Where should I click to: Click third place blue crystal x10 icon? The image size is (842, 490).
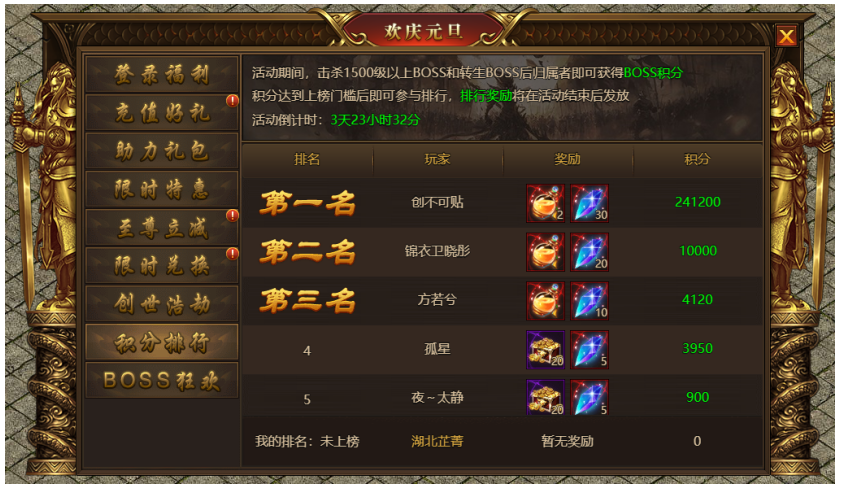[x=589, y=301]
